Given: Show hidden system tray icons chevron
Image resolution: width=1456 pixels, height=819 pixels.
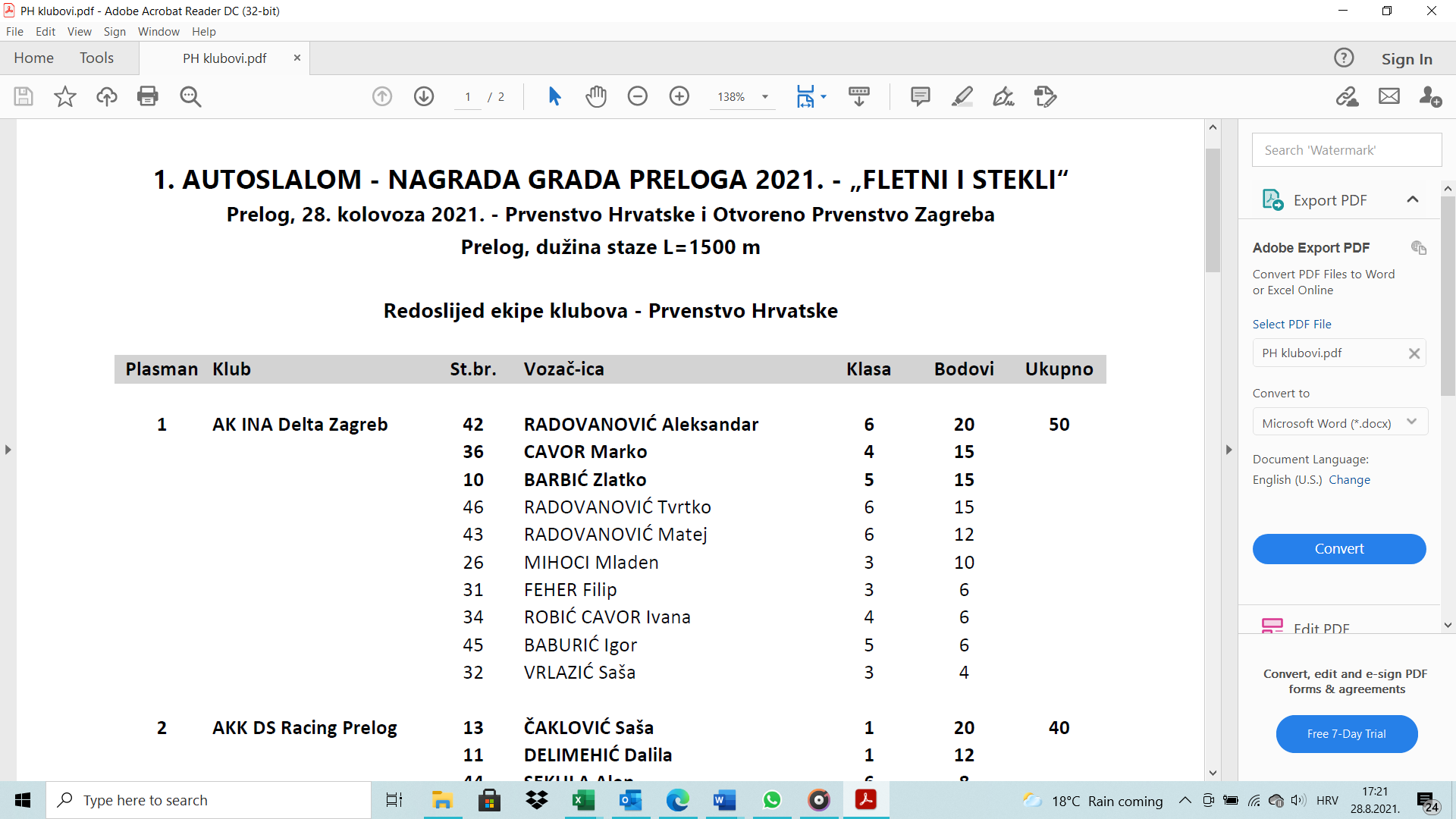Looking at the screenshot, I should pyautogui.click(x=1185, y=800).
